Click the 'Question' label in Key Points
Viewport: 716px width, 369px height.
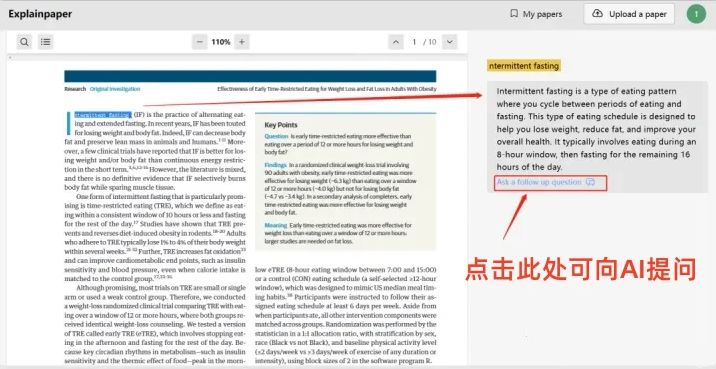tap(276, 136)
